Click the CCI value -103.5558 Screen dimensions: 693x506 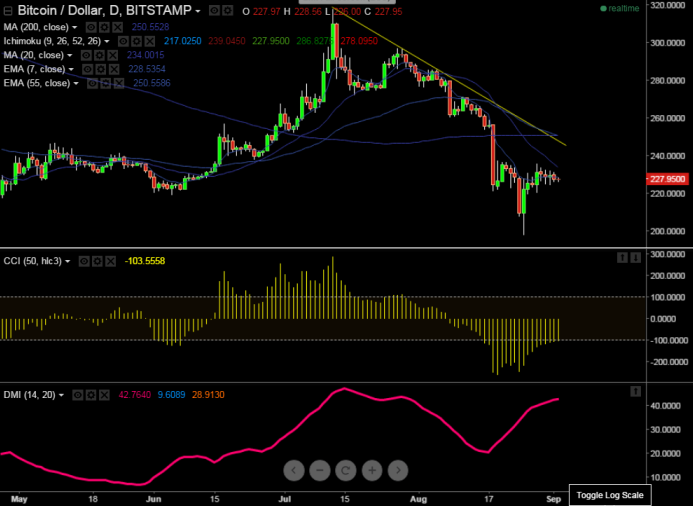tap(145, 261)
